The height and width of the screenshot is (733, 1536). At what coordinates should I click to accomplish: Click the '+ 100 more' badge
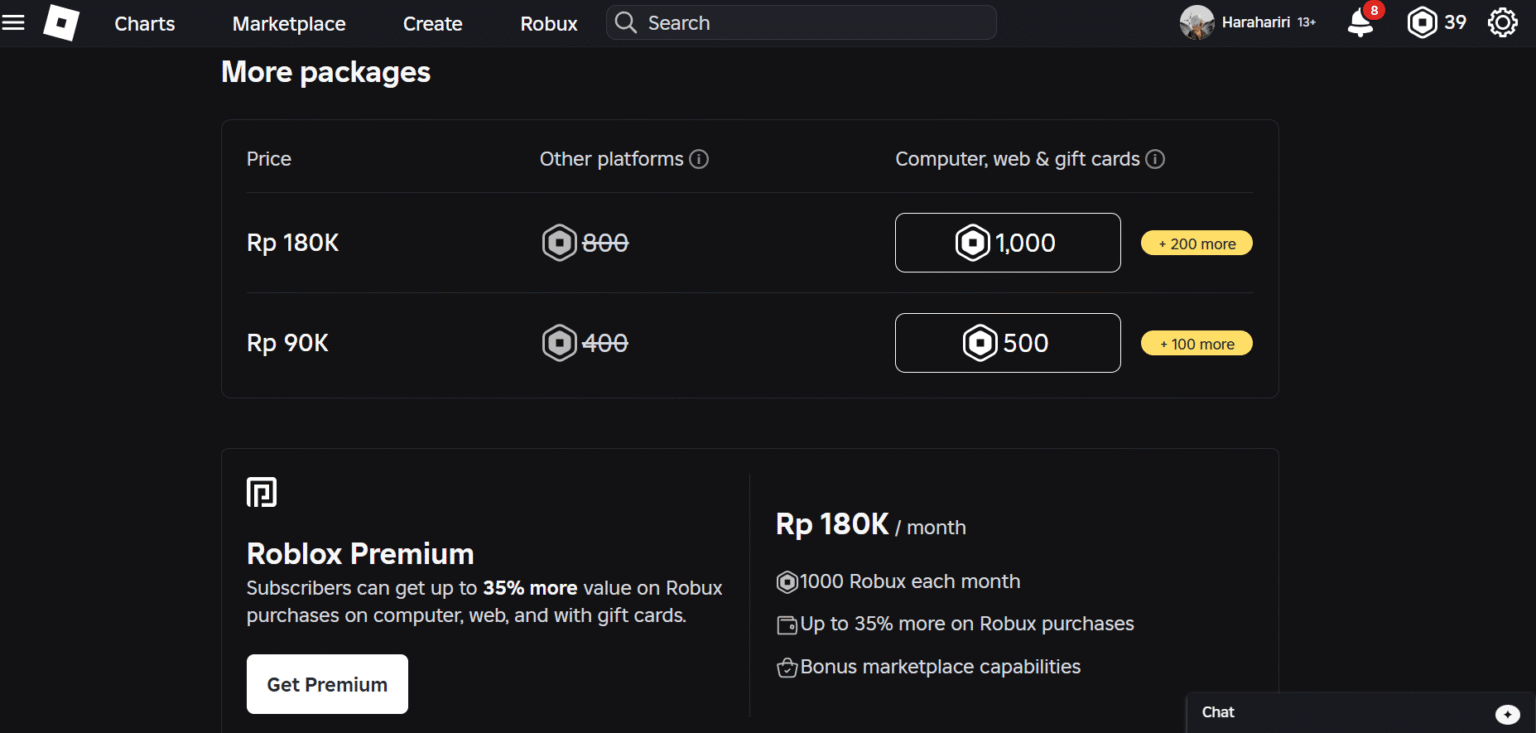click(1197, 343)
